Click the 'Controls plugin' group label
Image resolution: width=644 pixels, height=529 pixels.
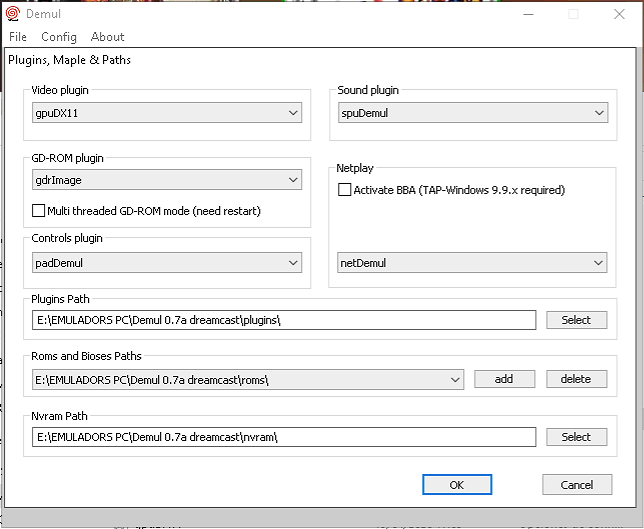point(67,238)
